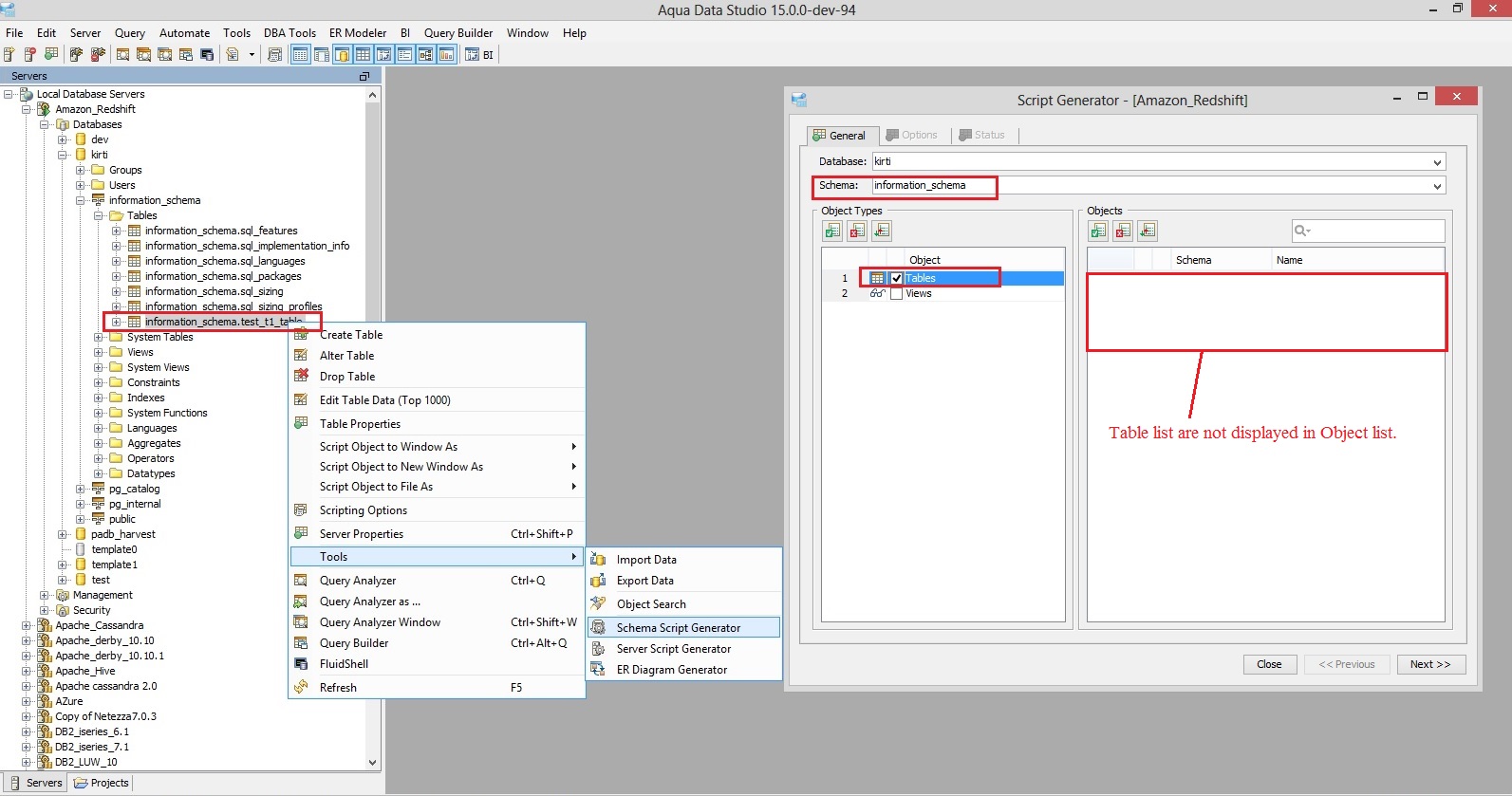Click the Schema Script Generator gear icon in submenu
1512x796 pixels.
point(598,627)
